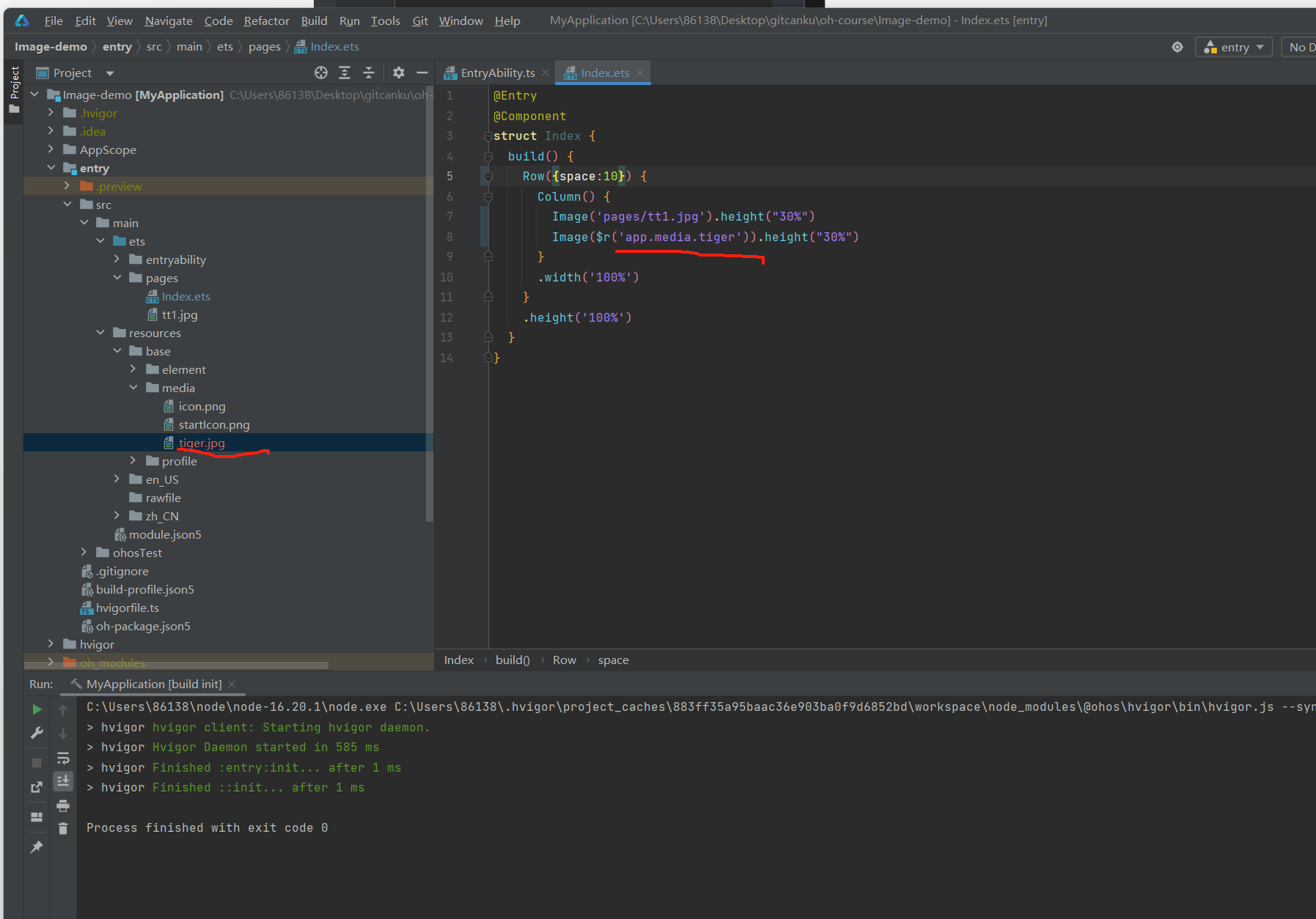Image resolution: width=1316 pixels, height=919 pixels.
Task: Open build settings via the wrench icon
Action: pyautogui.click(x=37, y=733)
